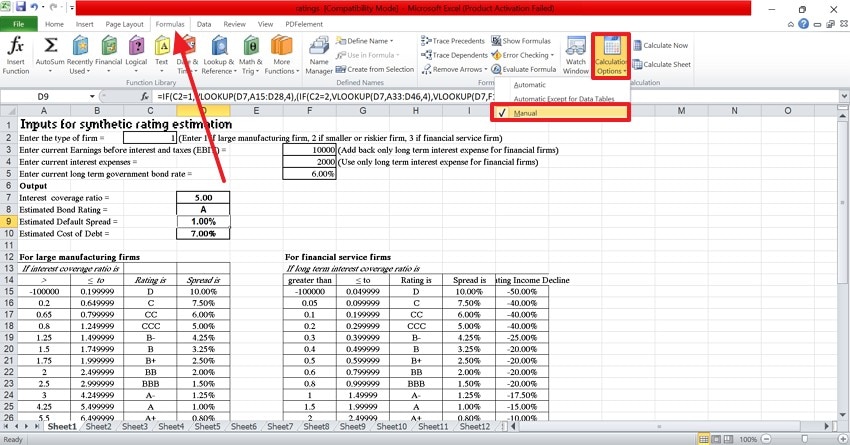Open Lookup & Reference functions

click(x=219, y=55)
